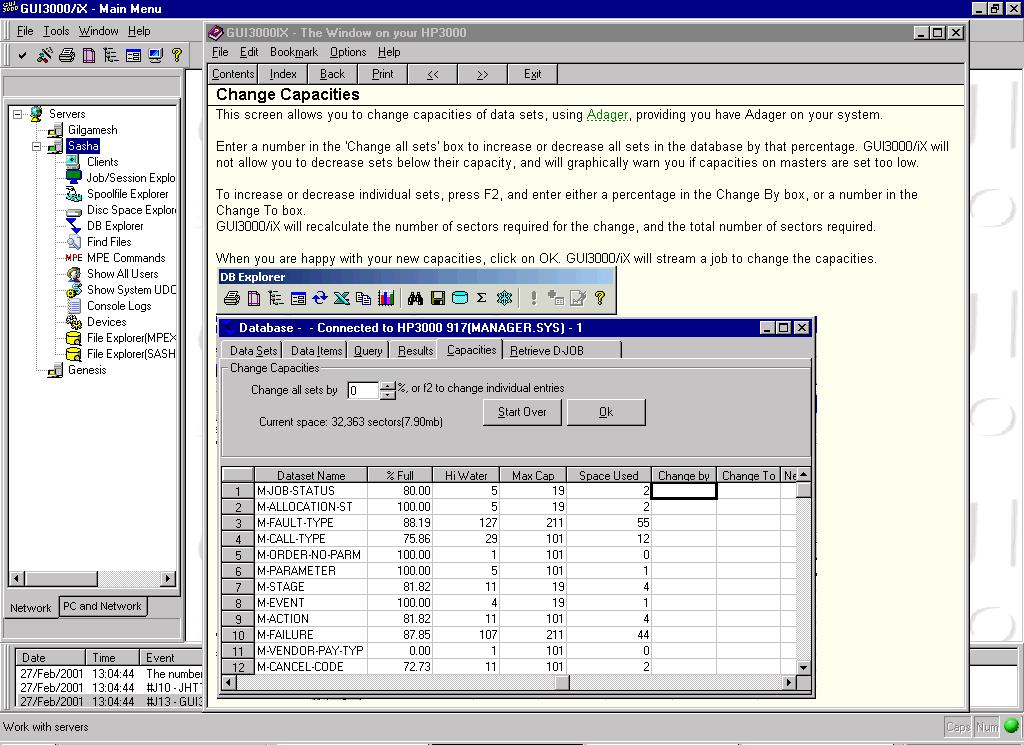Increase the Change all sets percentage spinner
Image resolution: width=1024 pixels, height=745 pixels.
[x=388, y=385]
